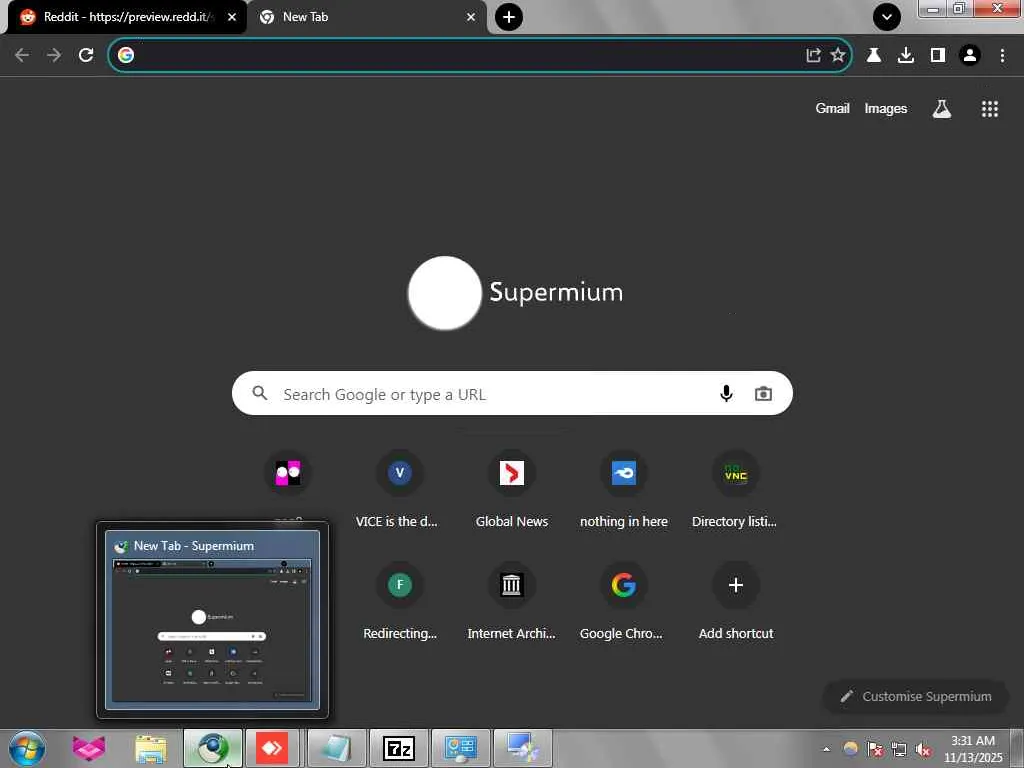Search by image with the camera icon
Image resolution: width=1024 pixels, height=768 pixels.
pyautogui.click(x=763, y=394)
